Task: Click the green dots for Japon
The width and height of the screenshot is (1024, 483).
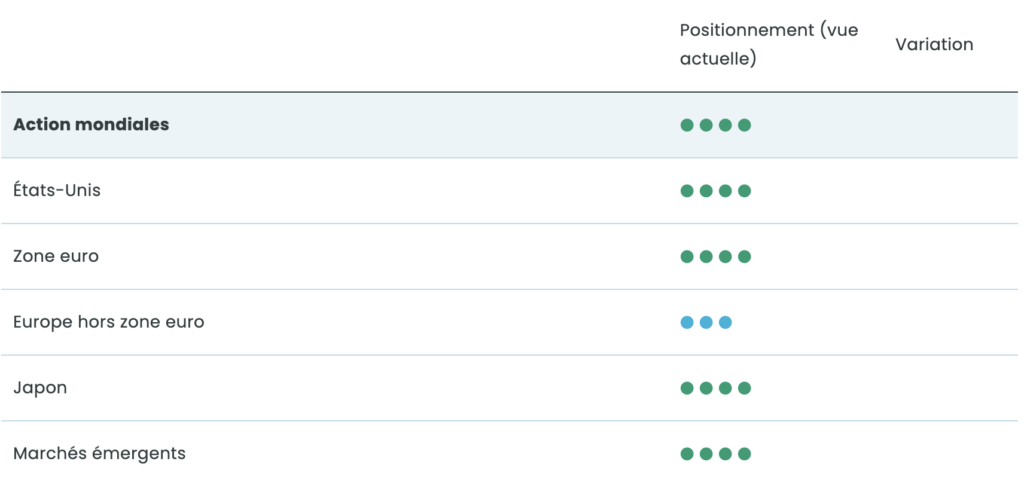Action: [715, 388]
